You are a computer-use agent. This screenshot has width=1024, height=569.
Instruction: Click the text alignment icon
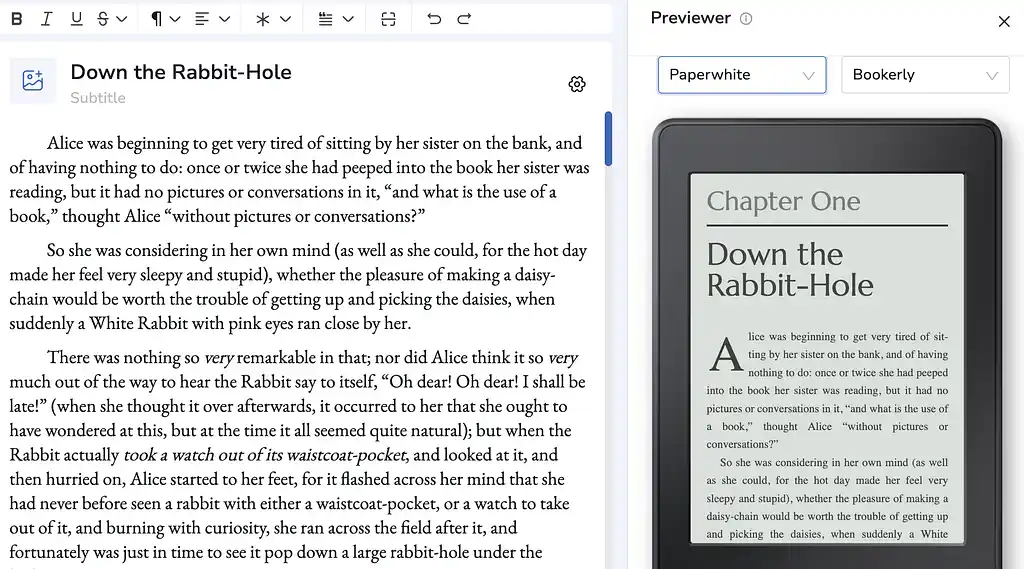pos(202,19)
